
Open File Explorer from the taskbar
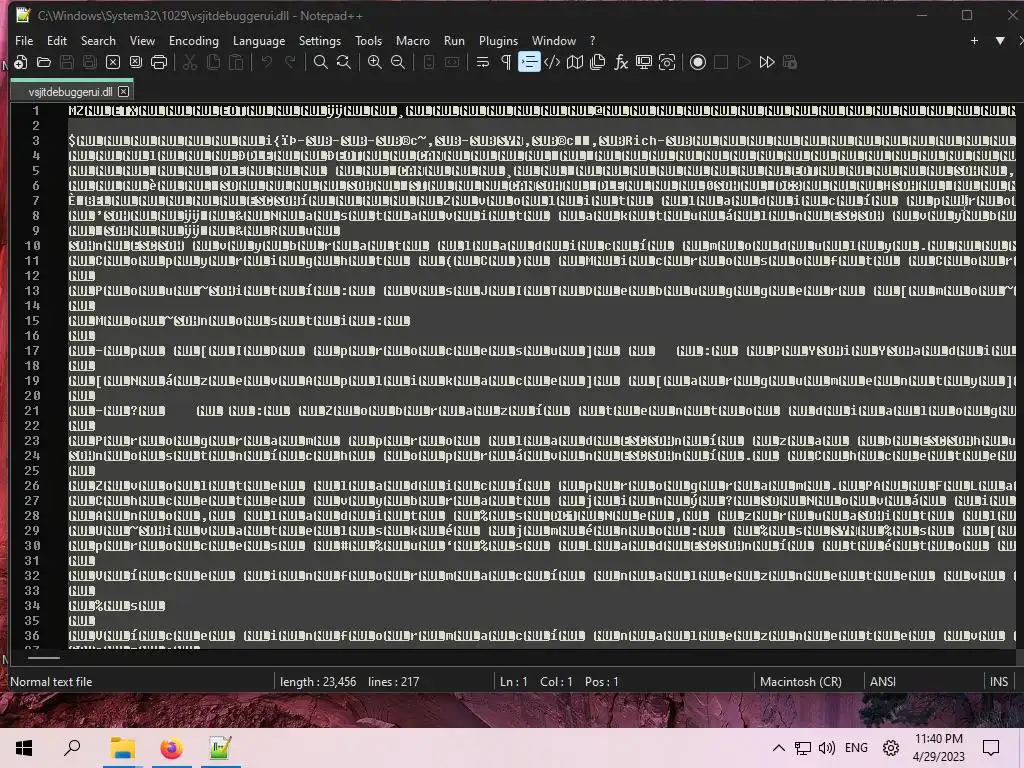(122, 748)
